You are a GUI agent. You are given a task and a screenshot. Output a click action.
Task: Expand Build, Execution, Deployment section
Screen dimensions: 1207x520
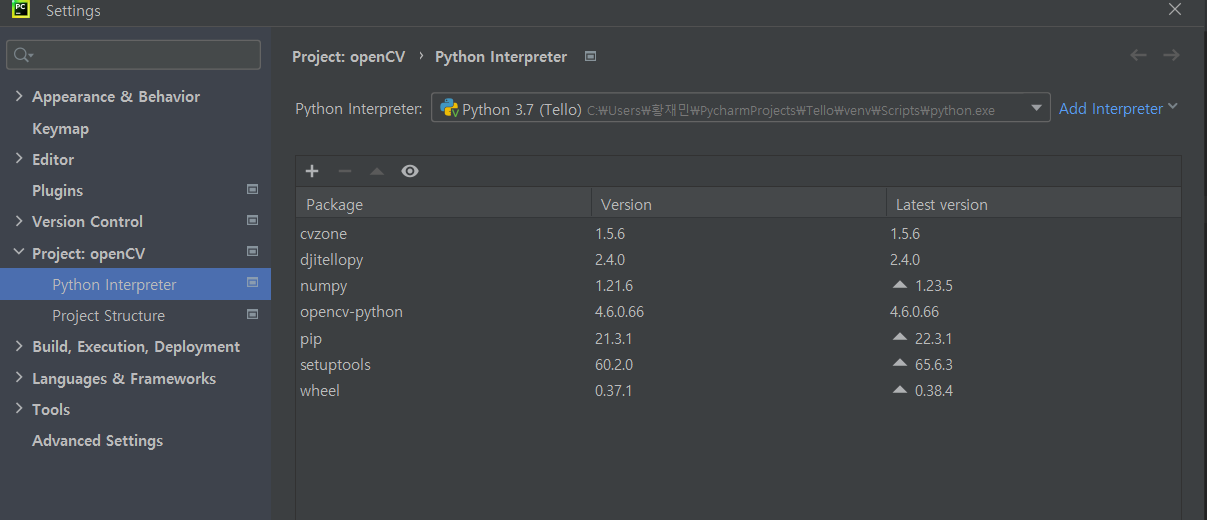coord(19,346)
